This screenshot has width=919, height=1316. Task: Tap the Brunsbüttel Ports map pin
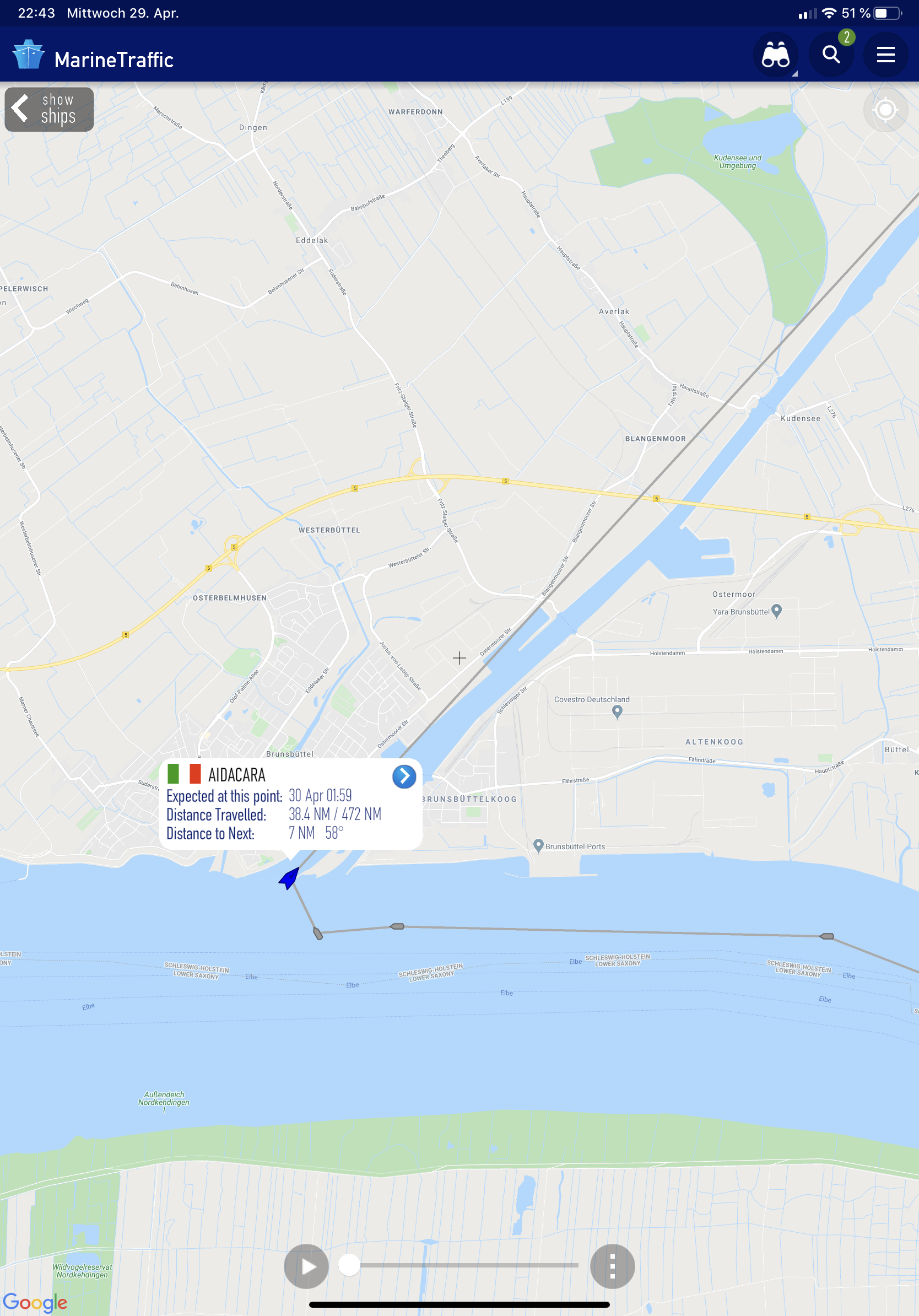click(x=538, y=845)
